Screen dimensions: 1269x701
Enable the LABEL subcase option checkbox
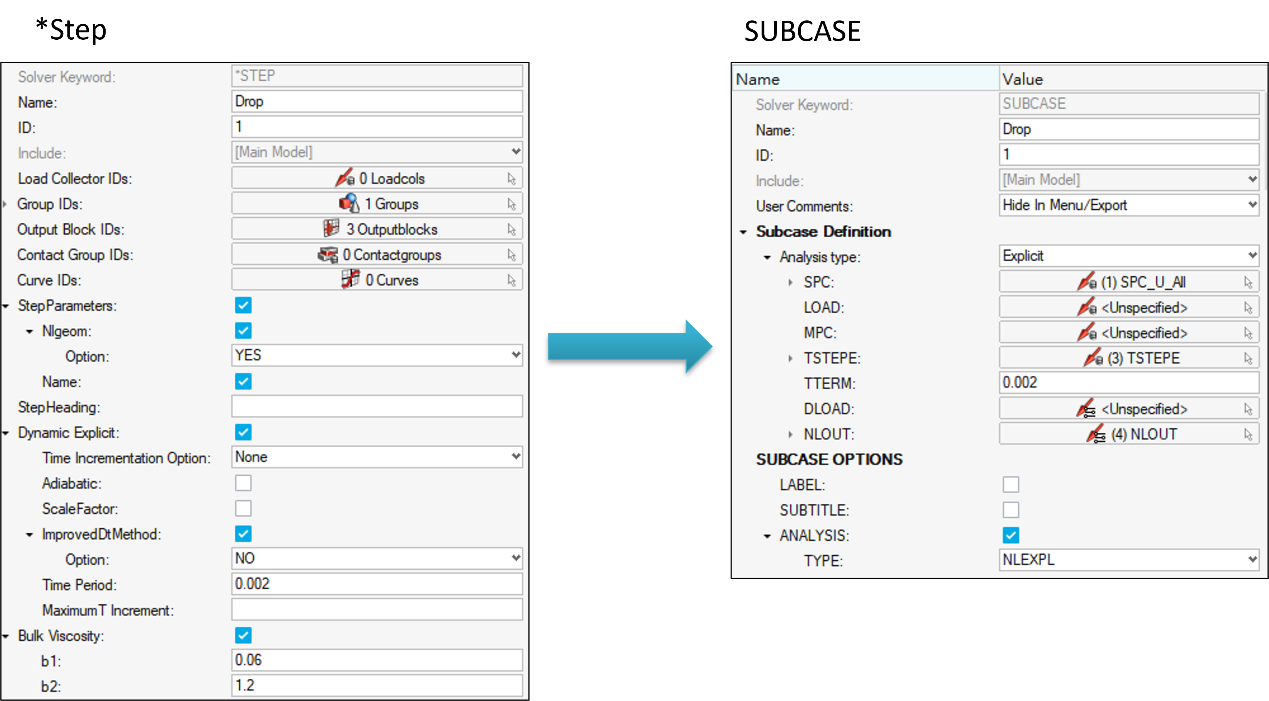[1011, 485]
